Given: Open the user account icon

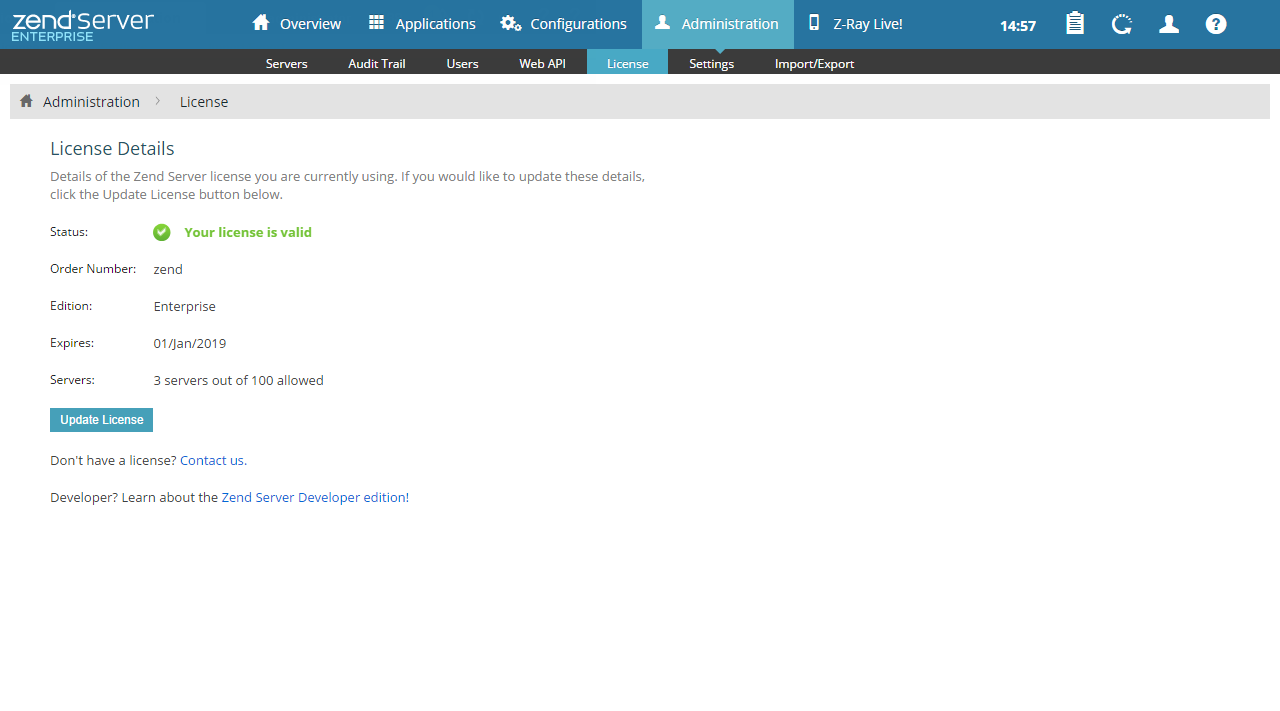Looking at the screenshot, I should click(x=1169, y=24).
